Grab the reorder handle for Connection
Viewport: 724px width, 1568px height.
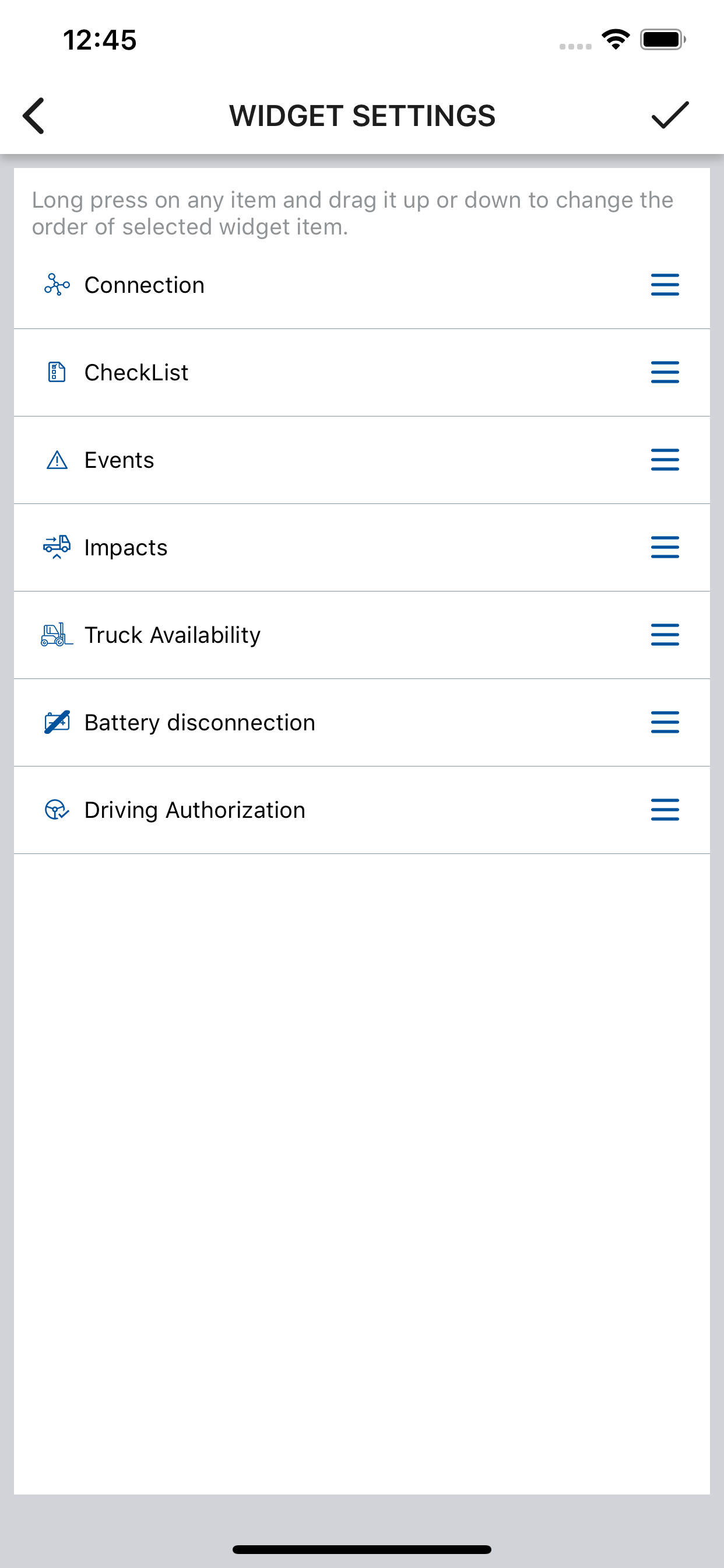point(665,285)
